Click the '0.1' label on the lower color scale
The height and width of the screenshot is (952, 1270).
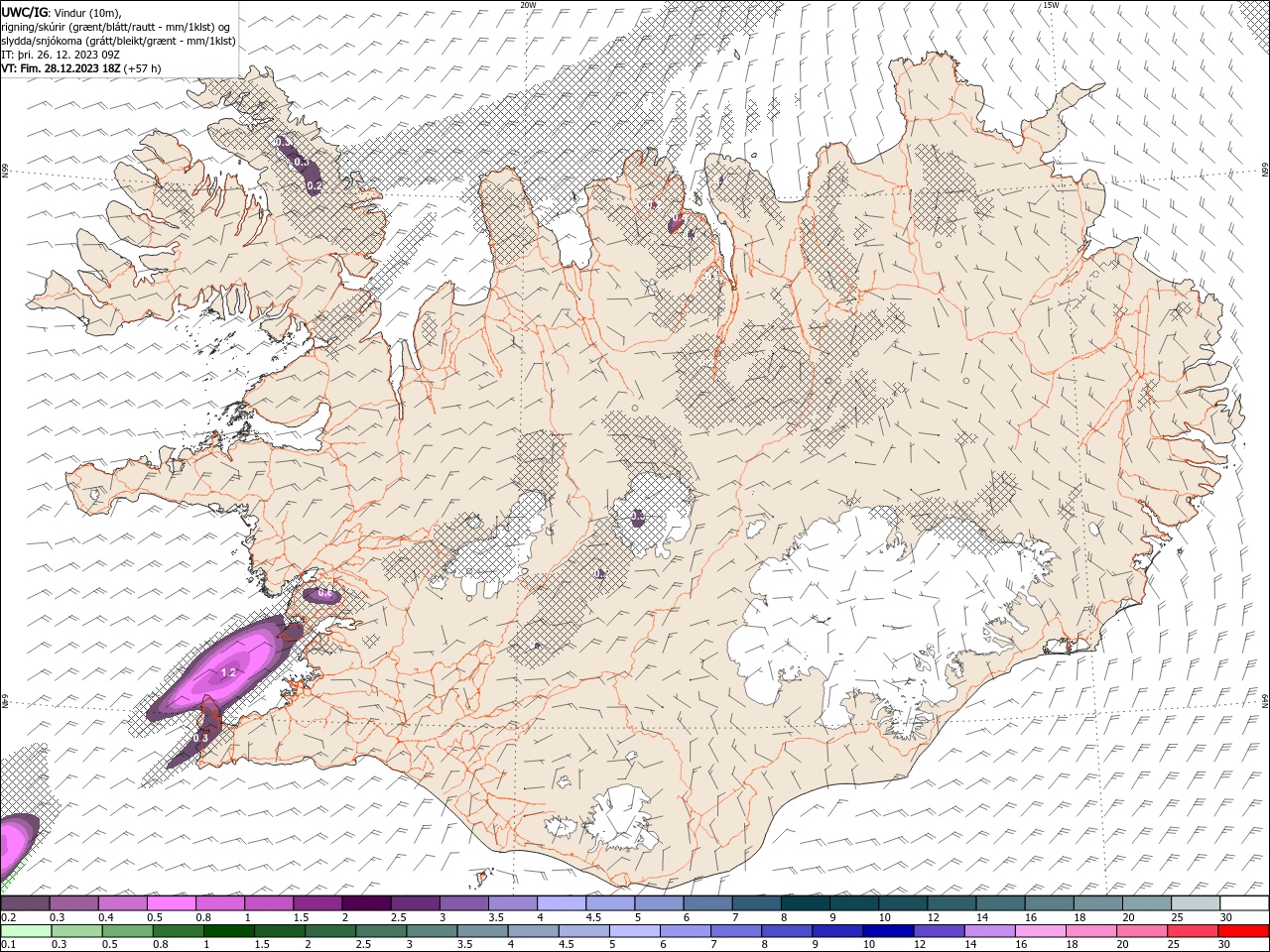(9, 944)
